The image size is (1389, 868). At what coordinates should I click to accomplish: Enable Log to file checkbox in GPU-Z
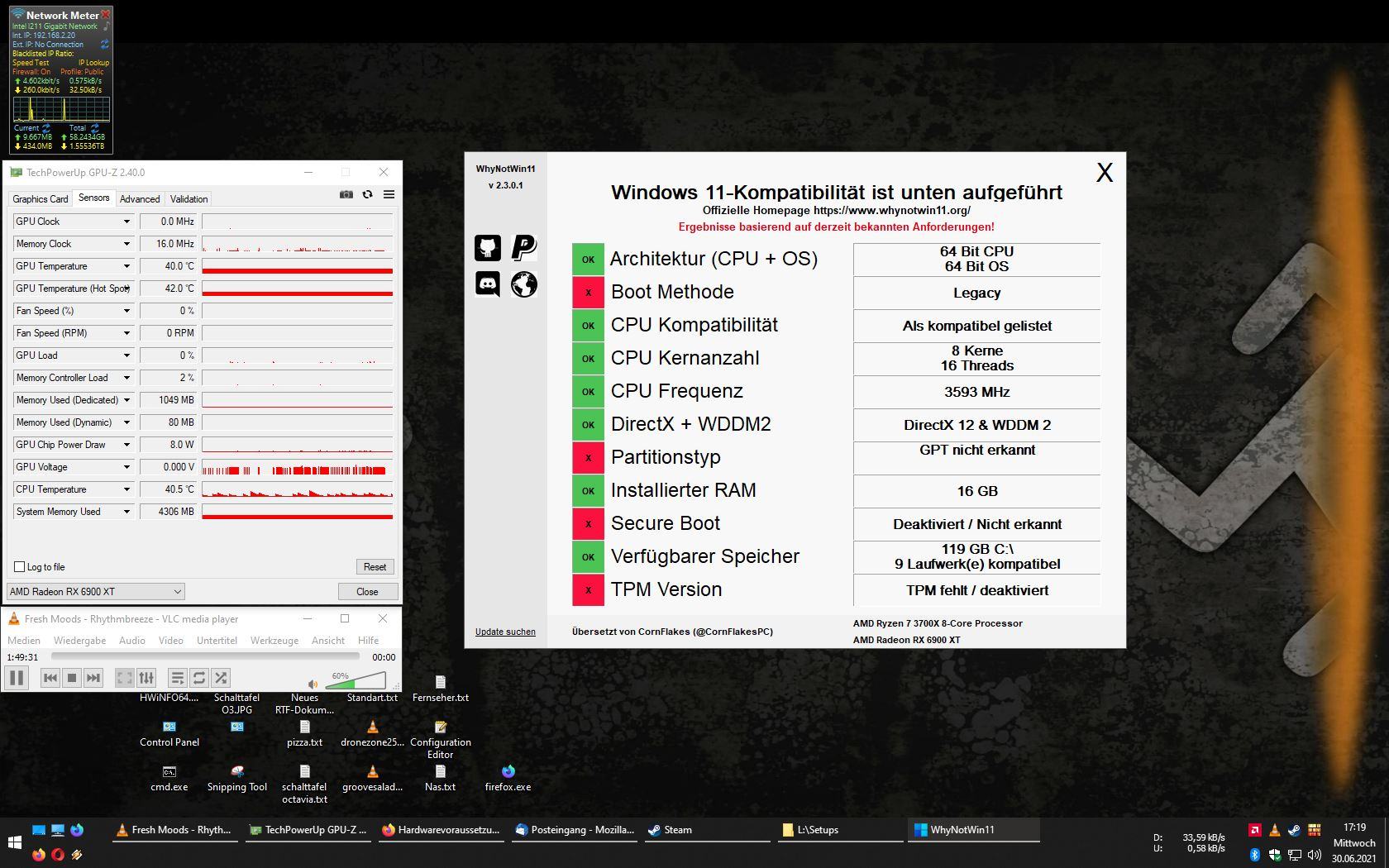(20, 567)
